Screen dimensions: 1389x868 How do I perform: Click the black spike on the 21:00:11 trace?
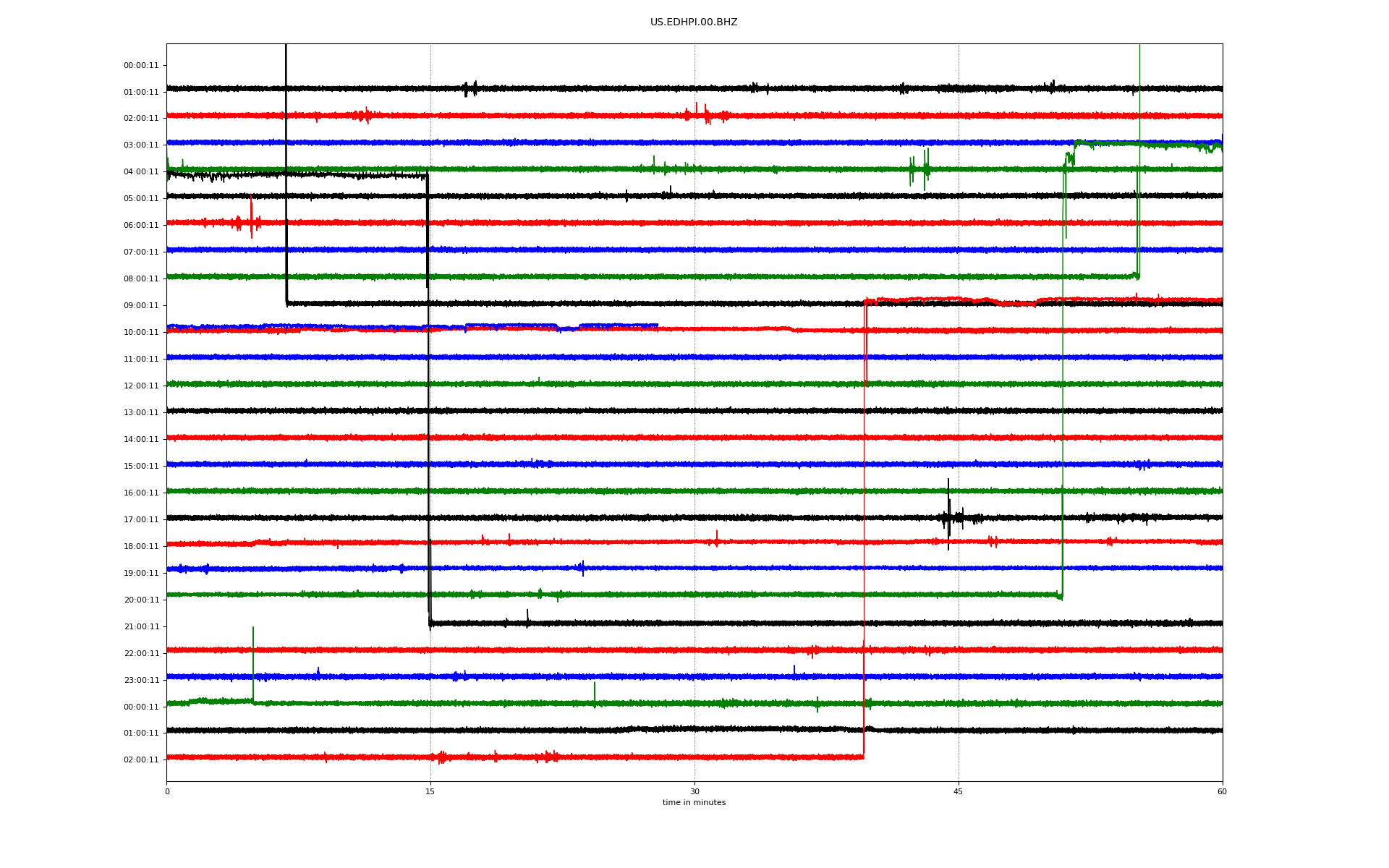point(527,616)
